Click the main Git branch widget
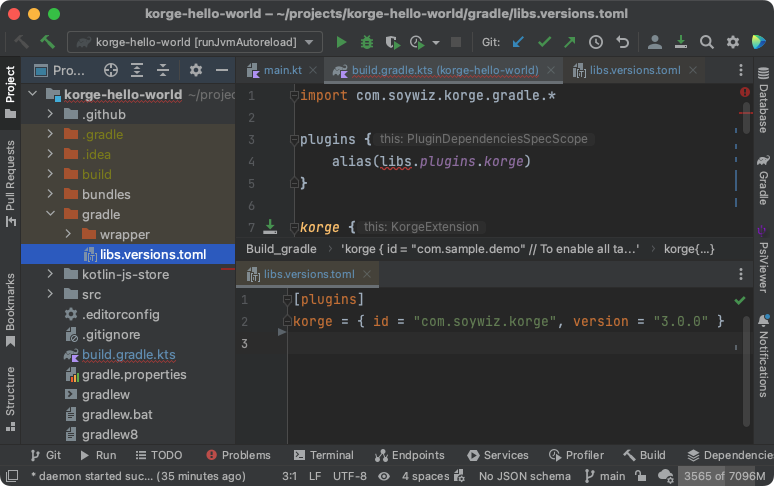The height and width of the screenshot is (486, 774). coord(605,476)
